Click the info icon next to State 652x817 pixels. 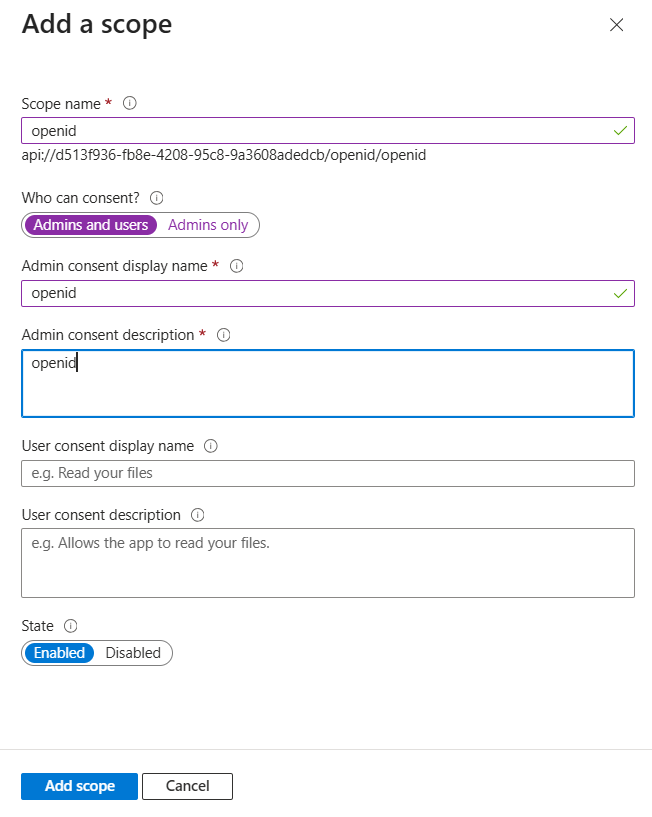(x=70, y=626)
